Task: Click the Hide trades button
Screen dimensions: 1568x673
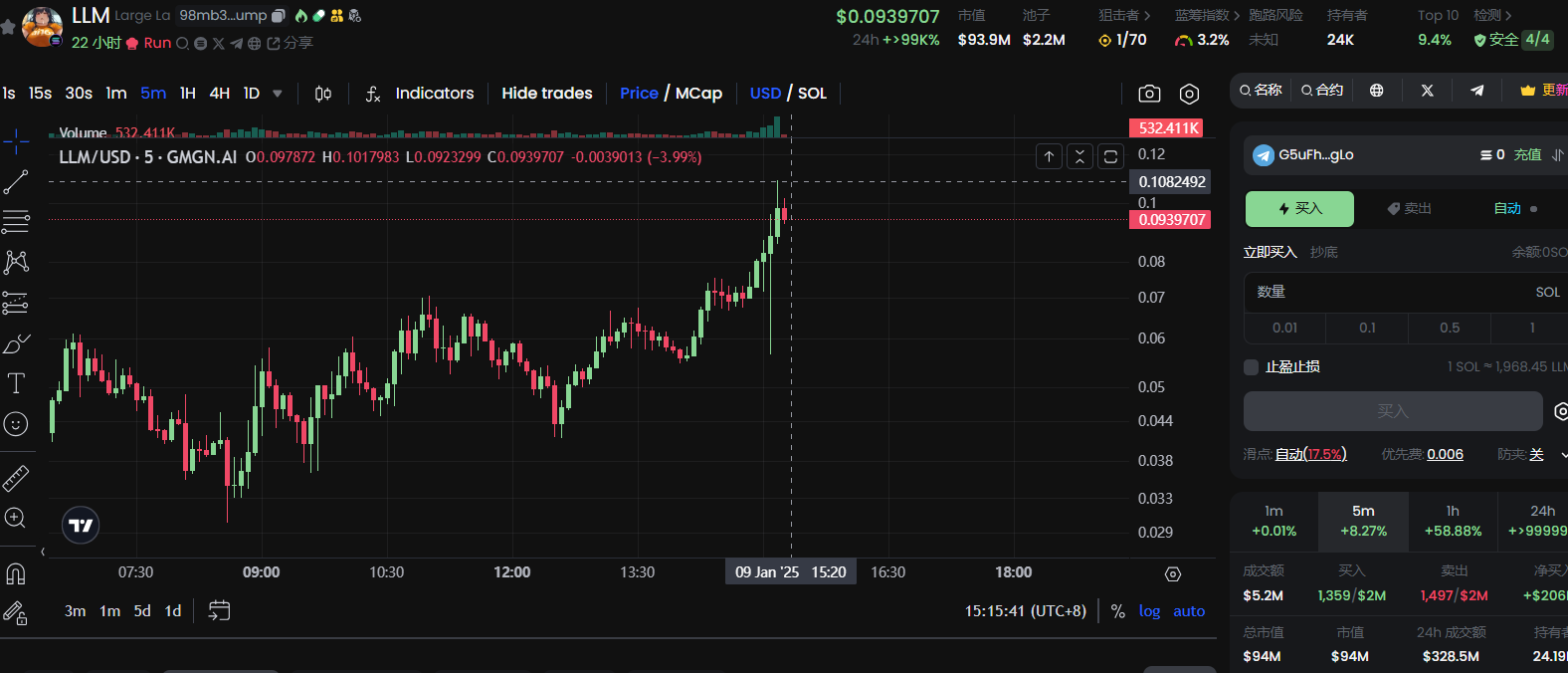Action: click(x=546, y=94)
